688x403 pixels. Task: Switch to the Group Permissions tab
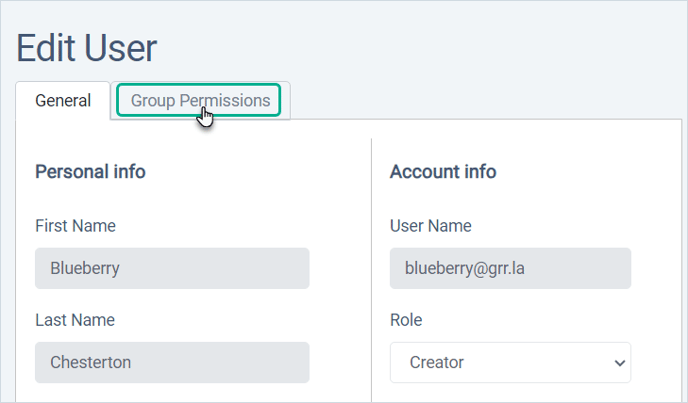[x=200, y=101]
